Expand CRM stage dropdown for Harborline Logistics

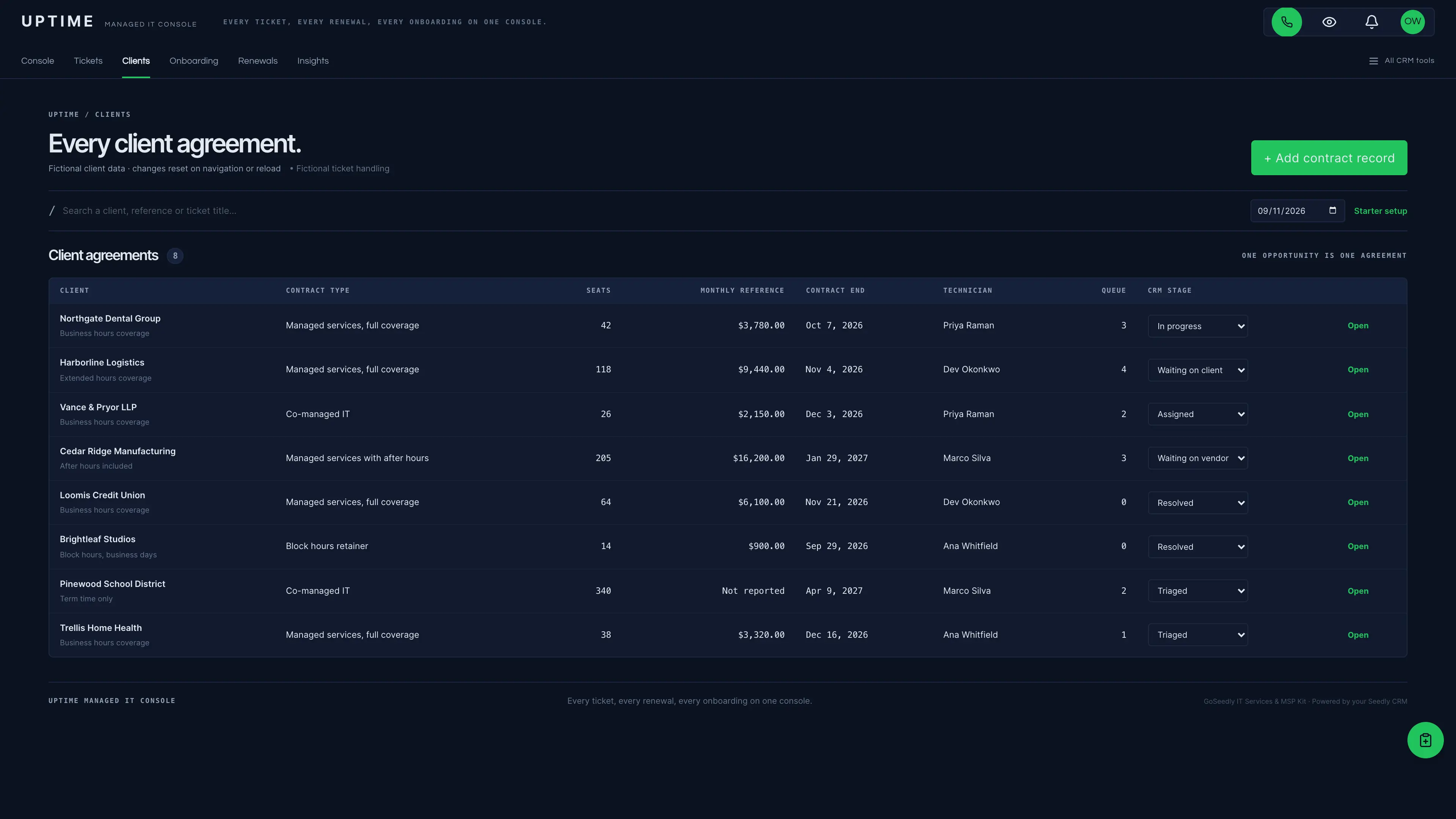pos(1198,370)
